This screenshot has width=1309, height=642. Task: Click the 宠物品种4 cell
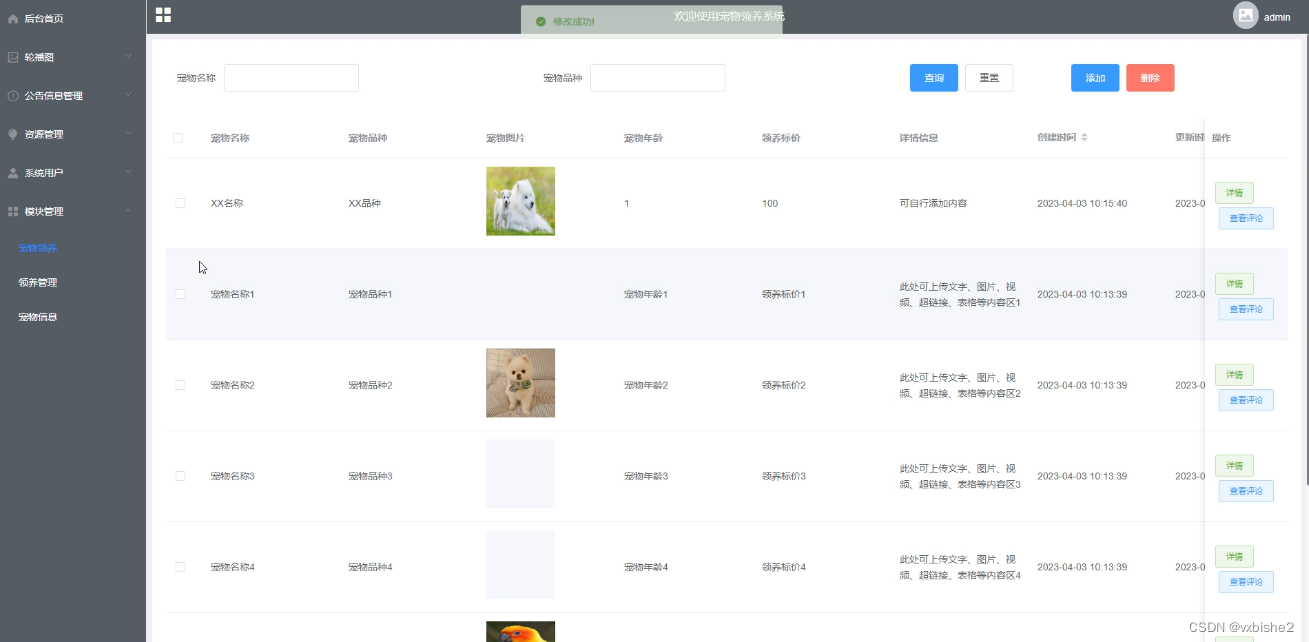pyautogui.click(x=370, y=567)
